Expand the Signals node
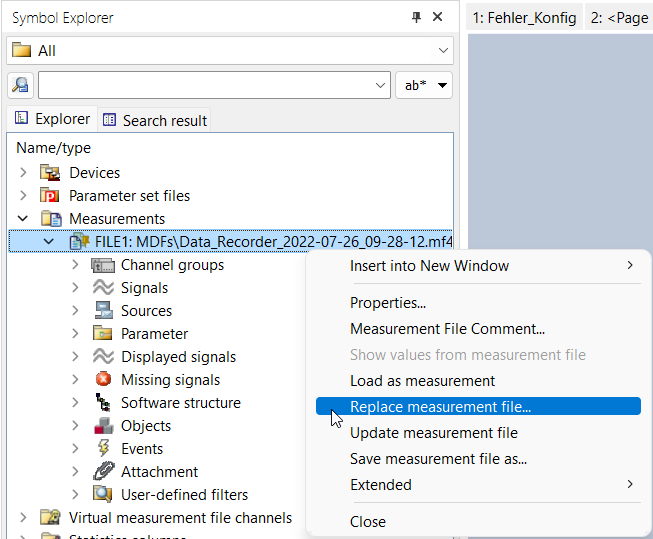The height and width of the screenshot is (539, 653). coord(75,287)
